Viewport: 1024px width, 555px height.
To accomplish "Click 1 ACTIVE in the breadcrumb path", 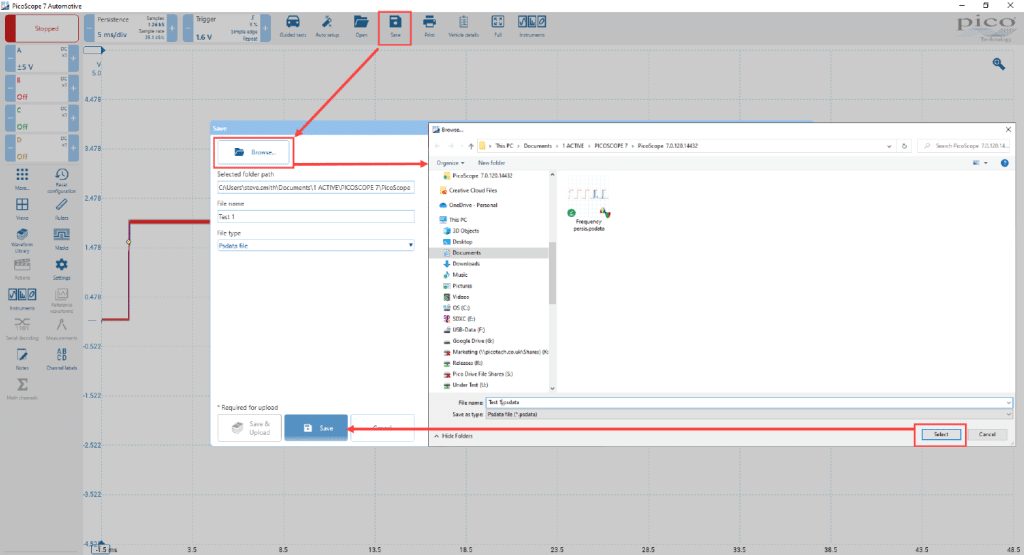I will pyautogui.click(x=573, y=146).
